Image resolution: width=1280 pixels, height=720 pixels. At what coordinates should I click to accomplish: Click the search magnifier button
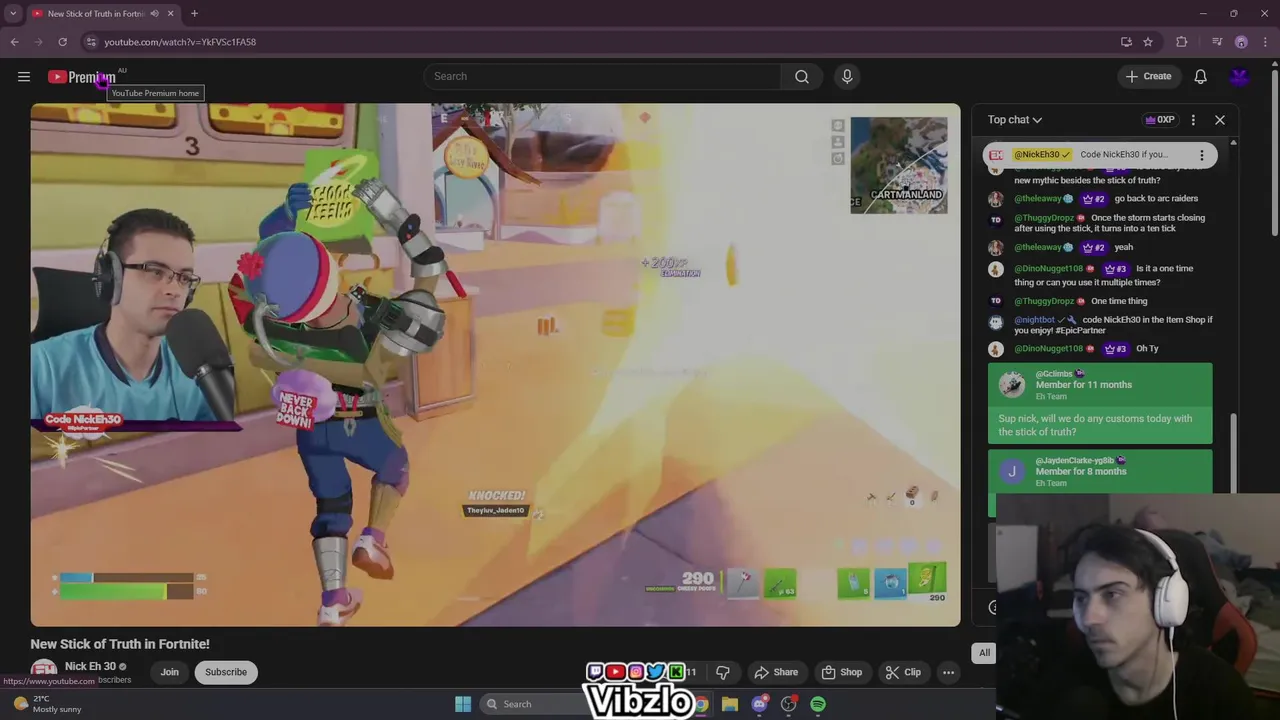click(x=802, y=77)
